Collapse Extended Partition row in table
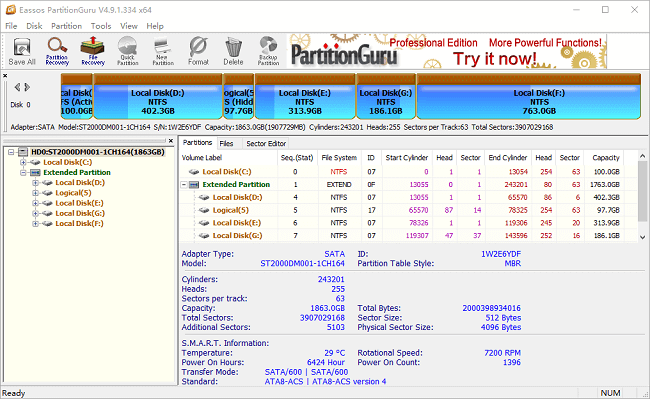The image size is (650, 399). [184, 184]
